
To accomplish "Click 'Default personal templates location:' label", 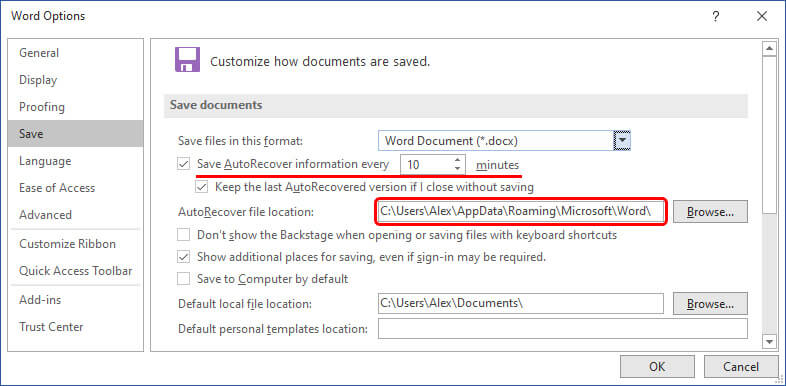I will coord(273,329).
